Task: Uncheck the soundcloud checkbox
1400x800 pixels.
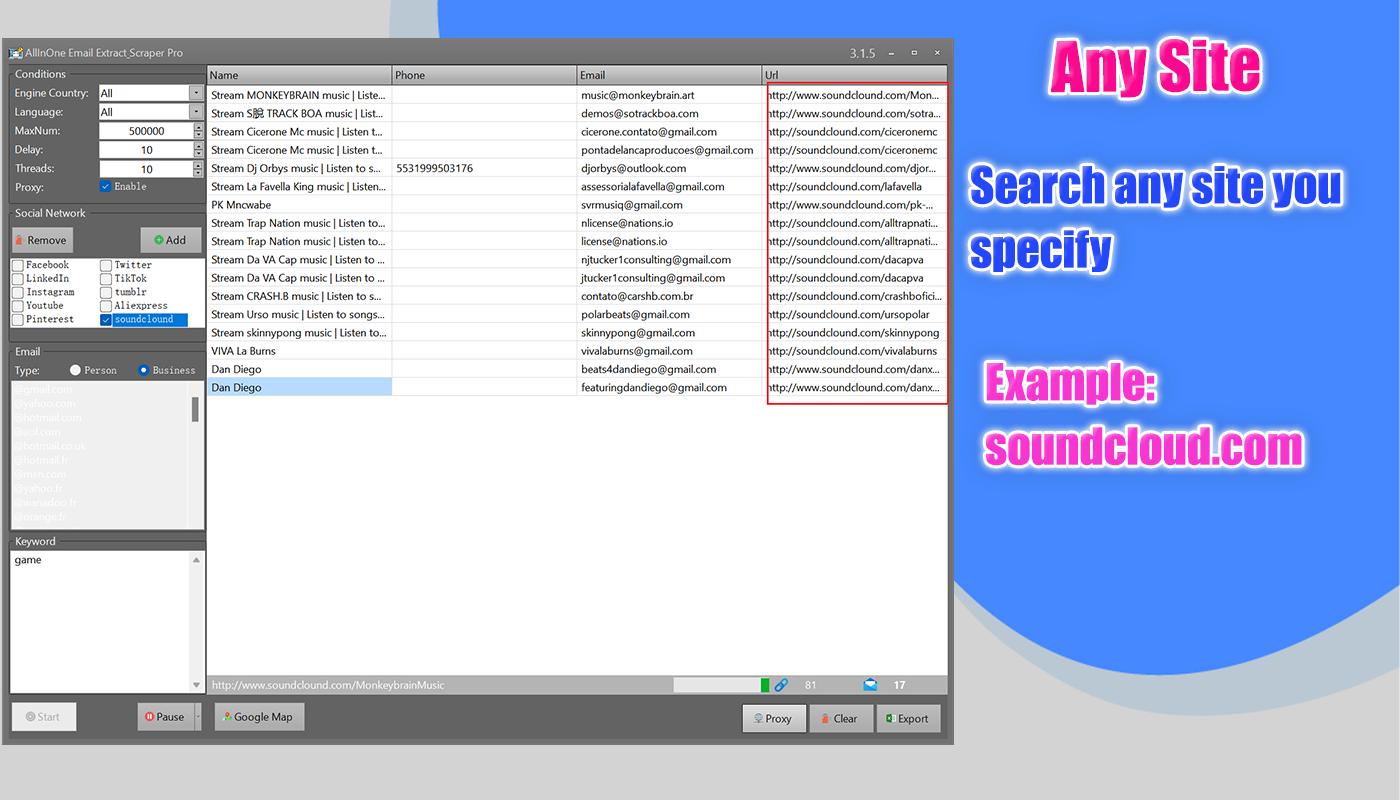Action: (x=106, y=320)
